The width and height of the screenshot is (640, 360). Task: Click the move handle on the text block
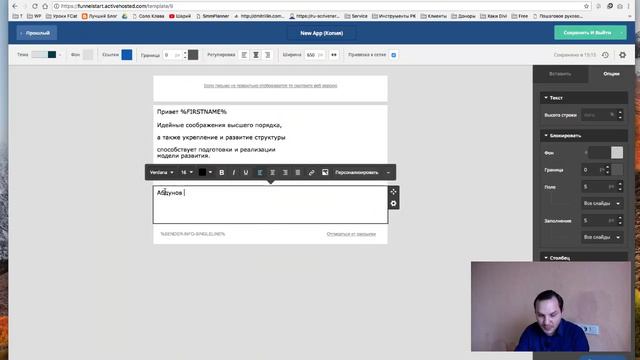pos(393,191)
